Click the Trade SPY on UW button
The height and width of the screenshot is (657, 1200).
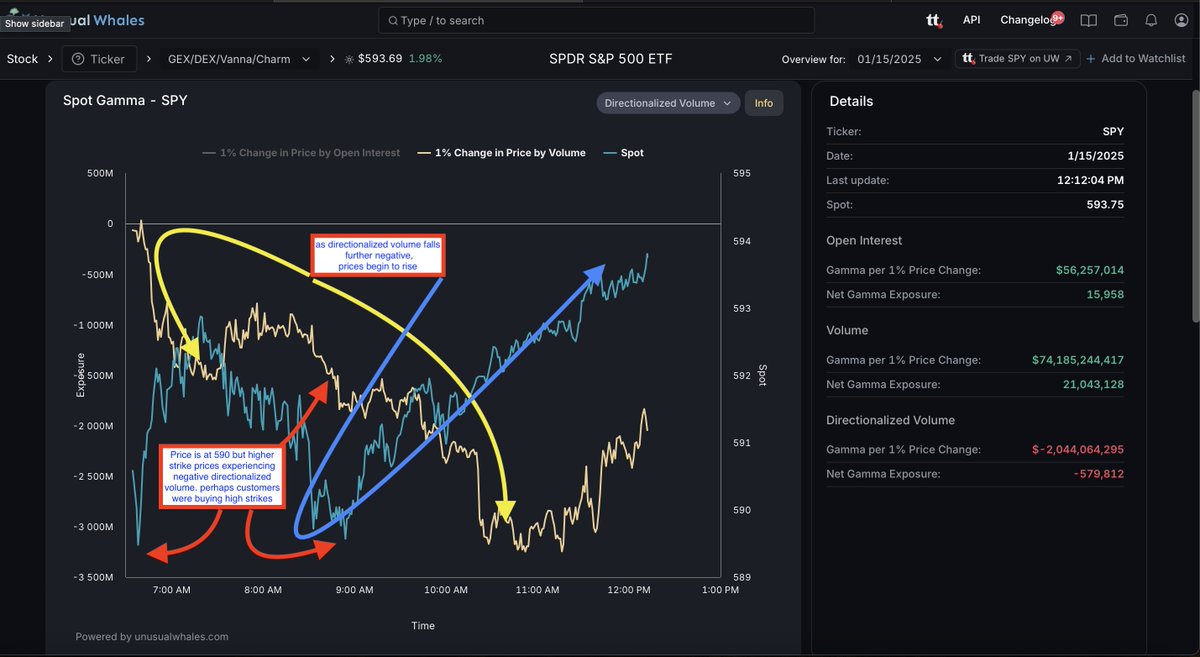[1017, 59]
